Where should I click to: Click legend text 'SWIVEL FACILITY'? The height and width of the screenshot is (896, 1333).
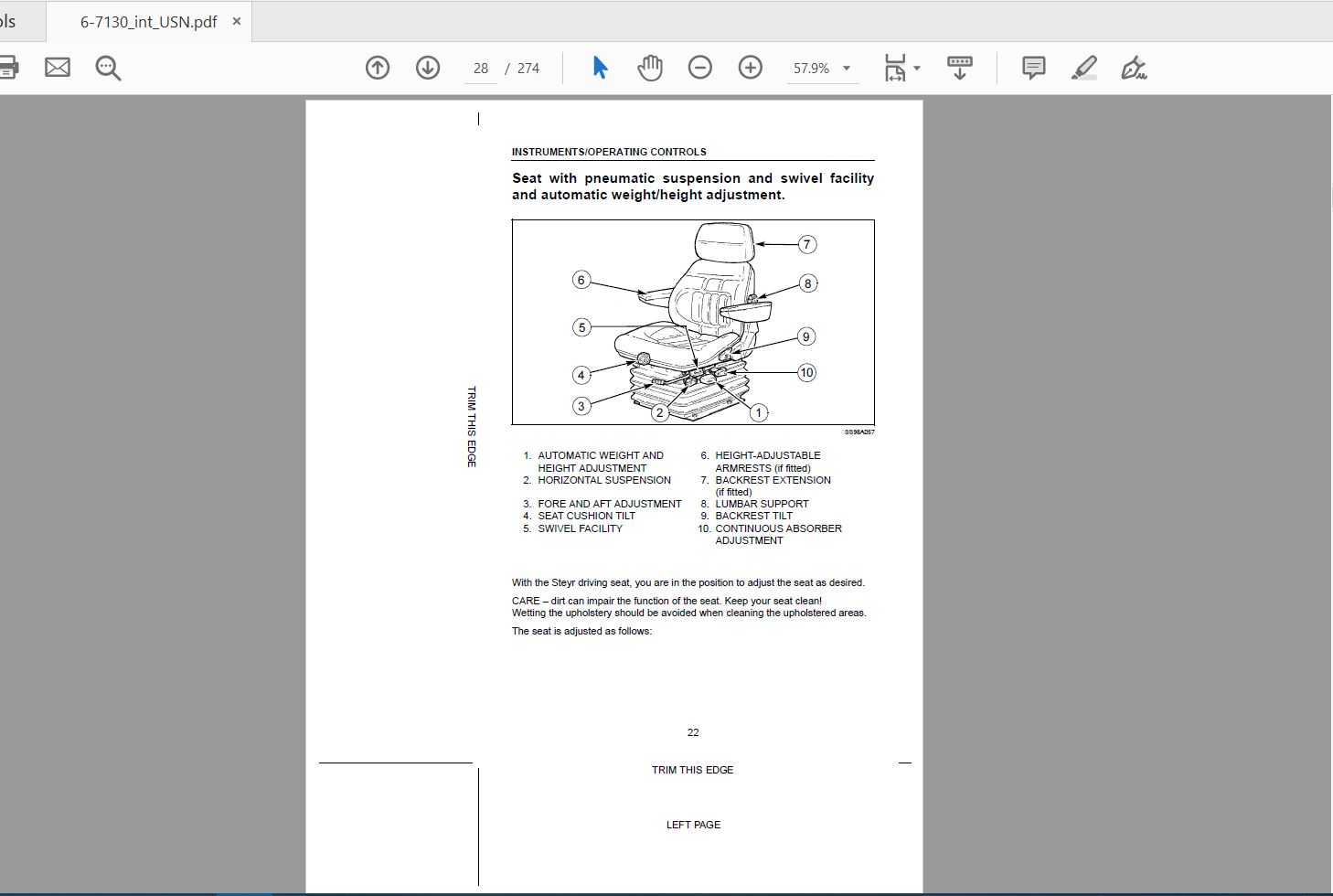point(580,528)
